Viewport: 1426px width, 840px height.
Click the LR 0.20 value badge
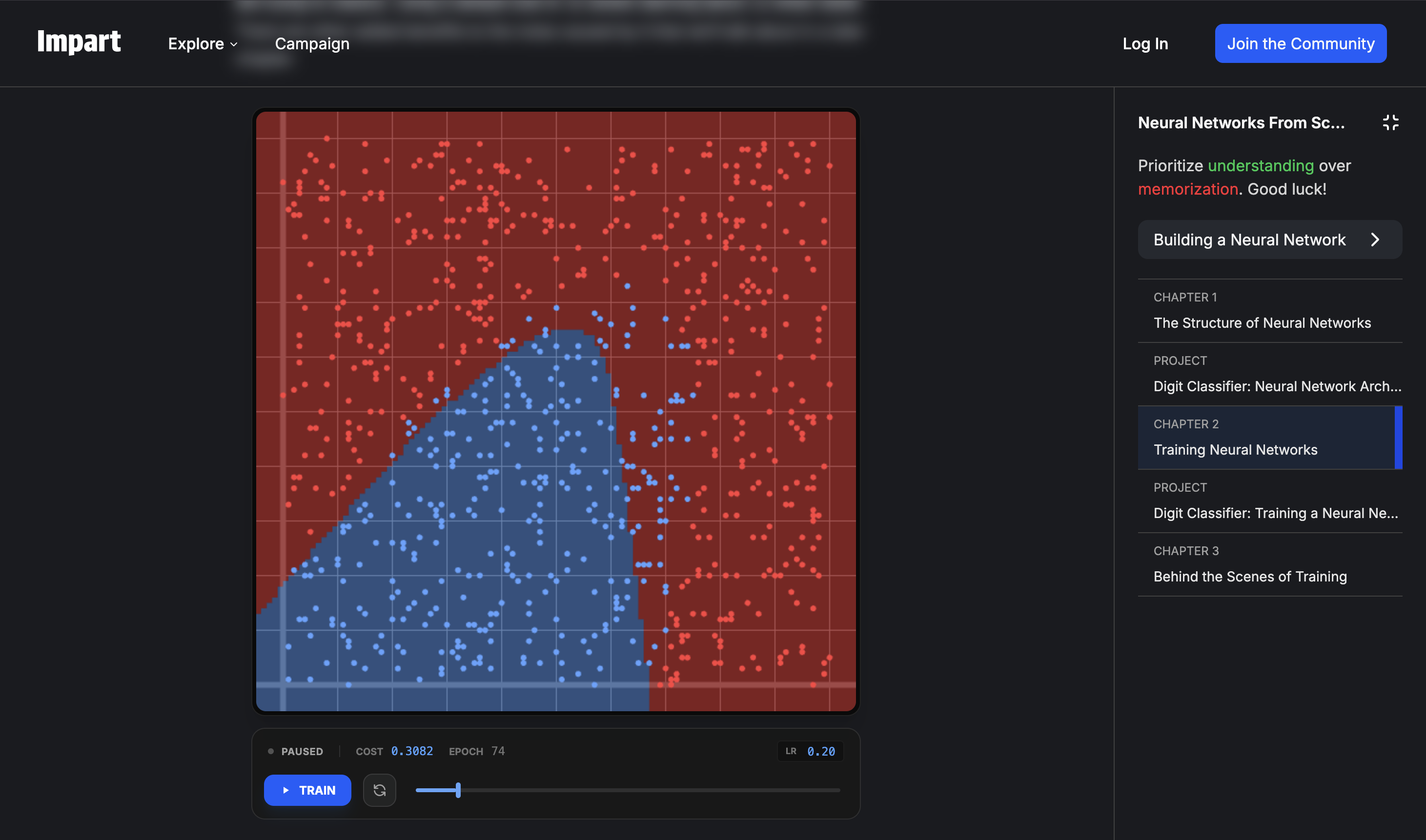811,751
